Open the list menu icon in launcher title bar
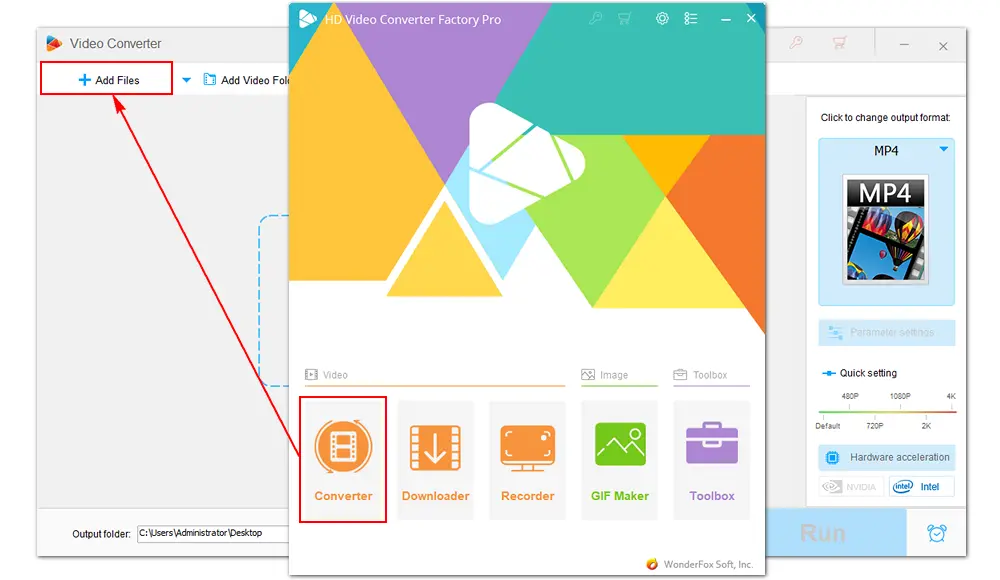This screenshot has width=1000, height=580. pyautogui.click(x=691, y=19)
